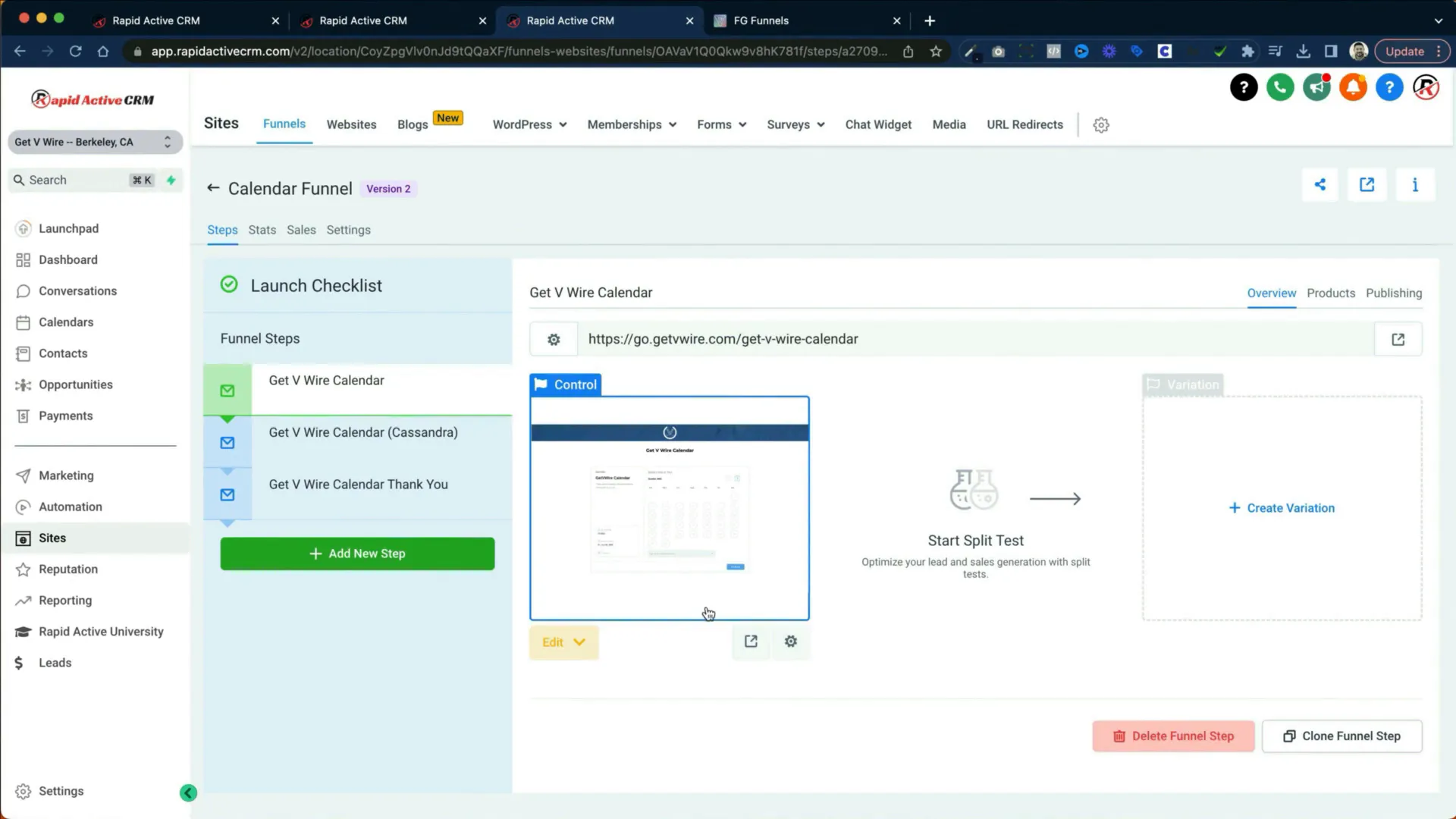Open control page settings gear
1456x819 pixels.
pyautogui.click(x=791, y=642)
